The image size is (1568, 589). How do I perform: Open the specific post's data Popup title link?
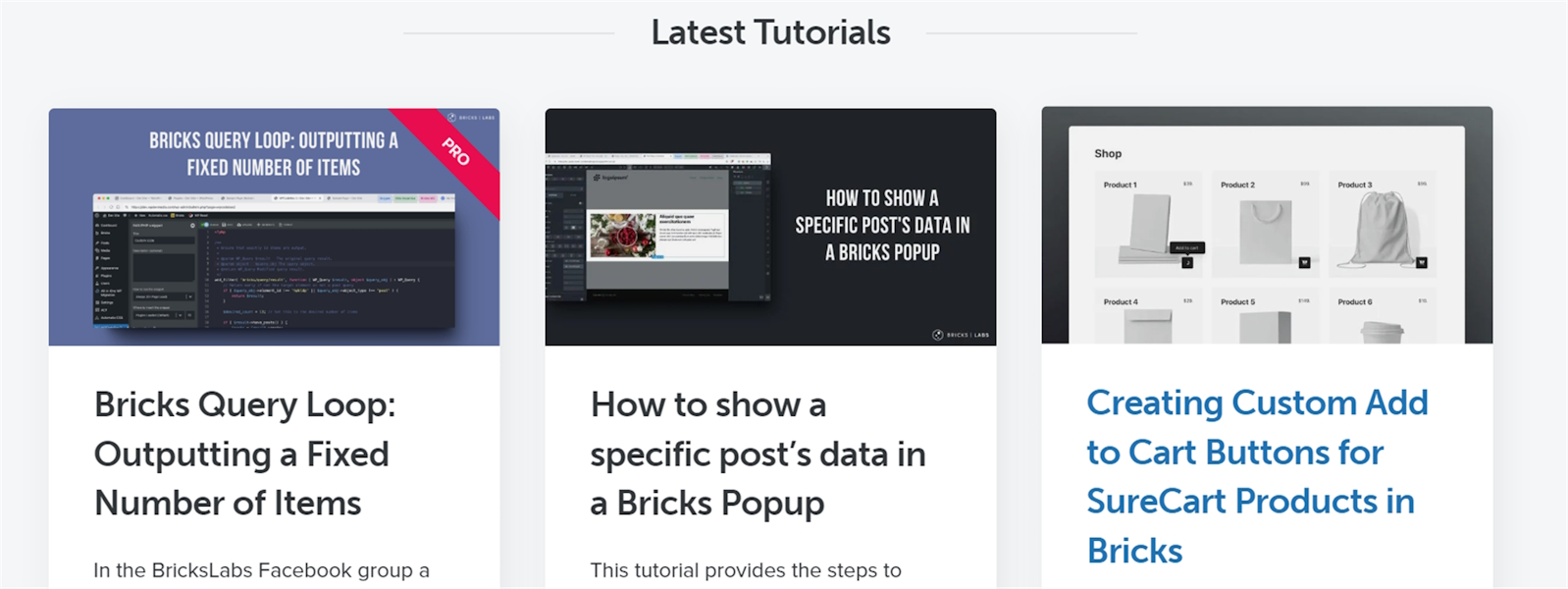(758, 454)
